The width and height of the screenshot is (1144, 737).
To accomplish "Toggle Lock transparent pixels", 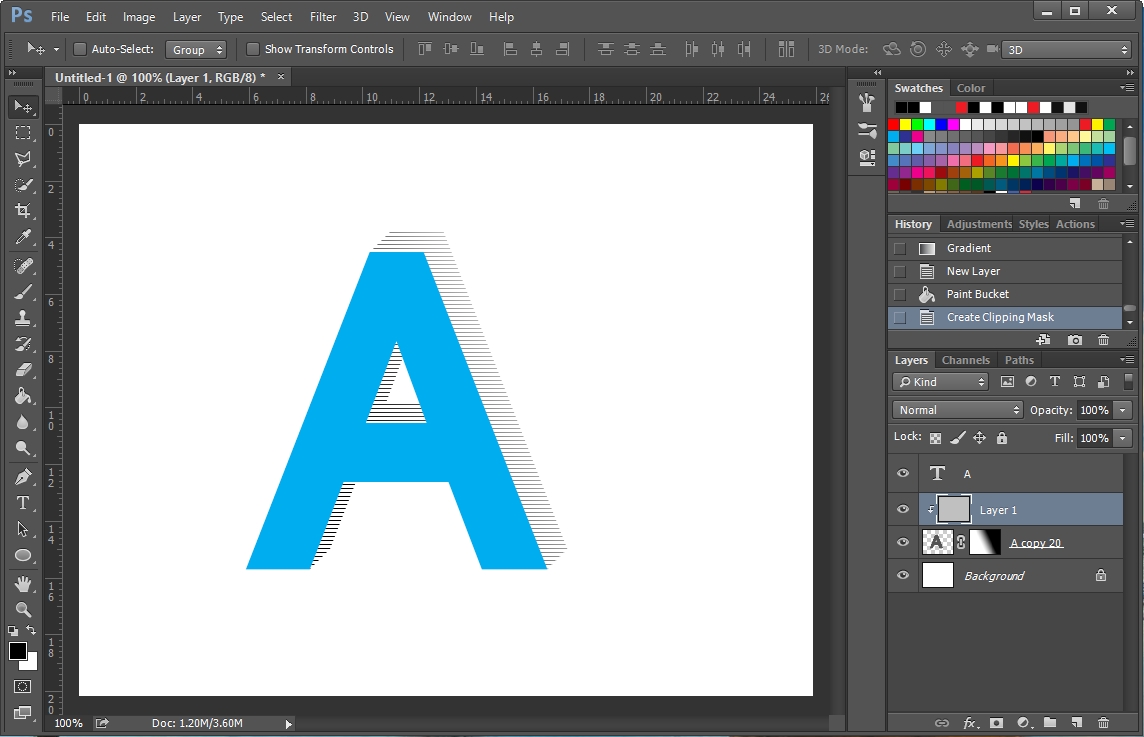I will [x=935, y=438].
